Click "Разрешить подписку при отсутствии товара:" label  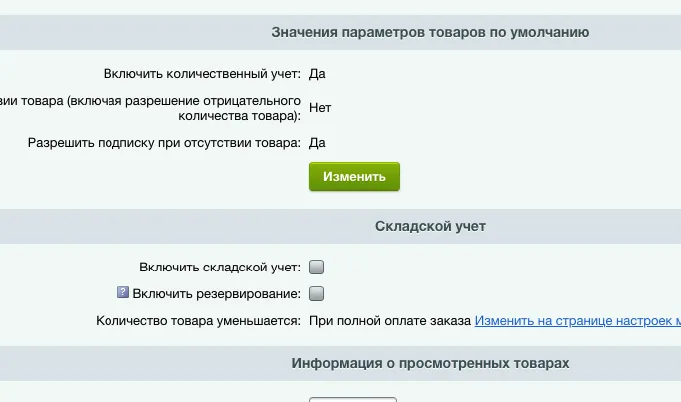point(164,143)
